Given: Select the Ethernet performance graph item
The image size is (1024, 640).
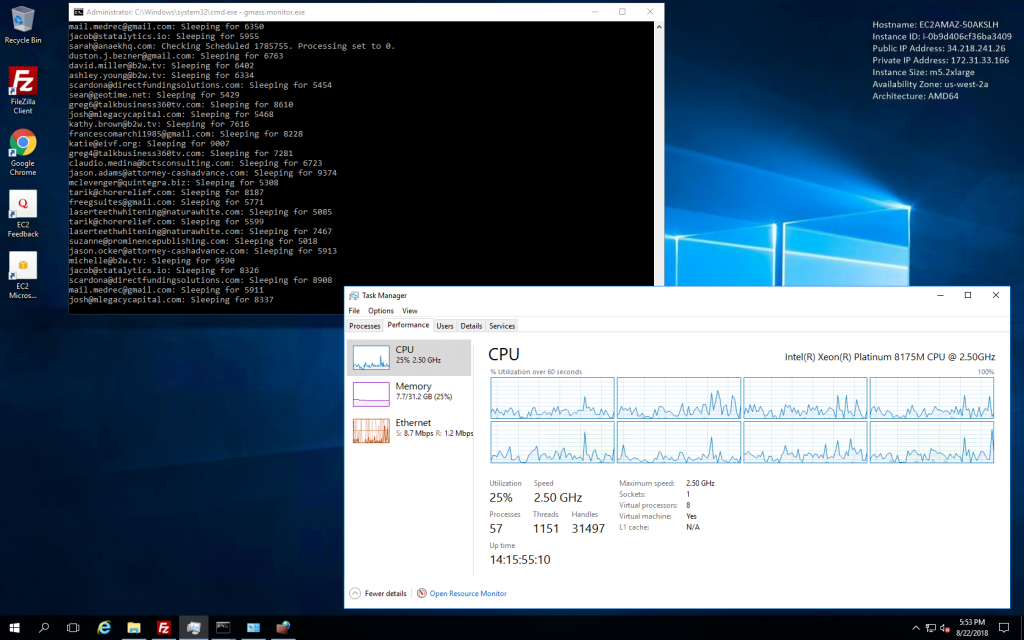Looking at the screenshot, I should click(409, 429).
